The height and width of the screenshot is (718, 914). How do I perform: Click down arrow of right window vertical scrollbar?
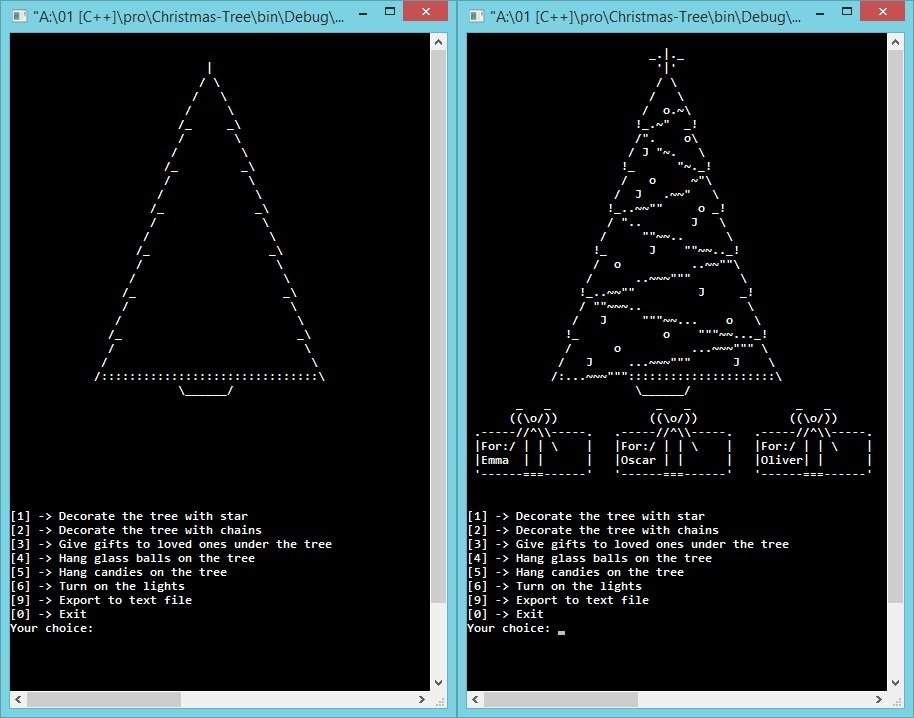pyautogui.click(x=895, y=682)
